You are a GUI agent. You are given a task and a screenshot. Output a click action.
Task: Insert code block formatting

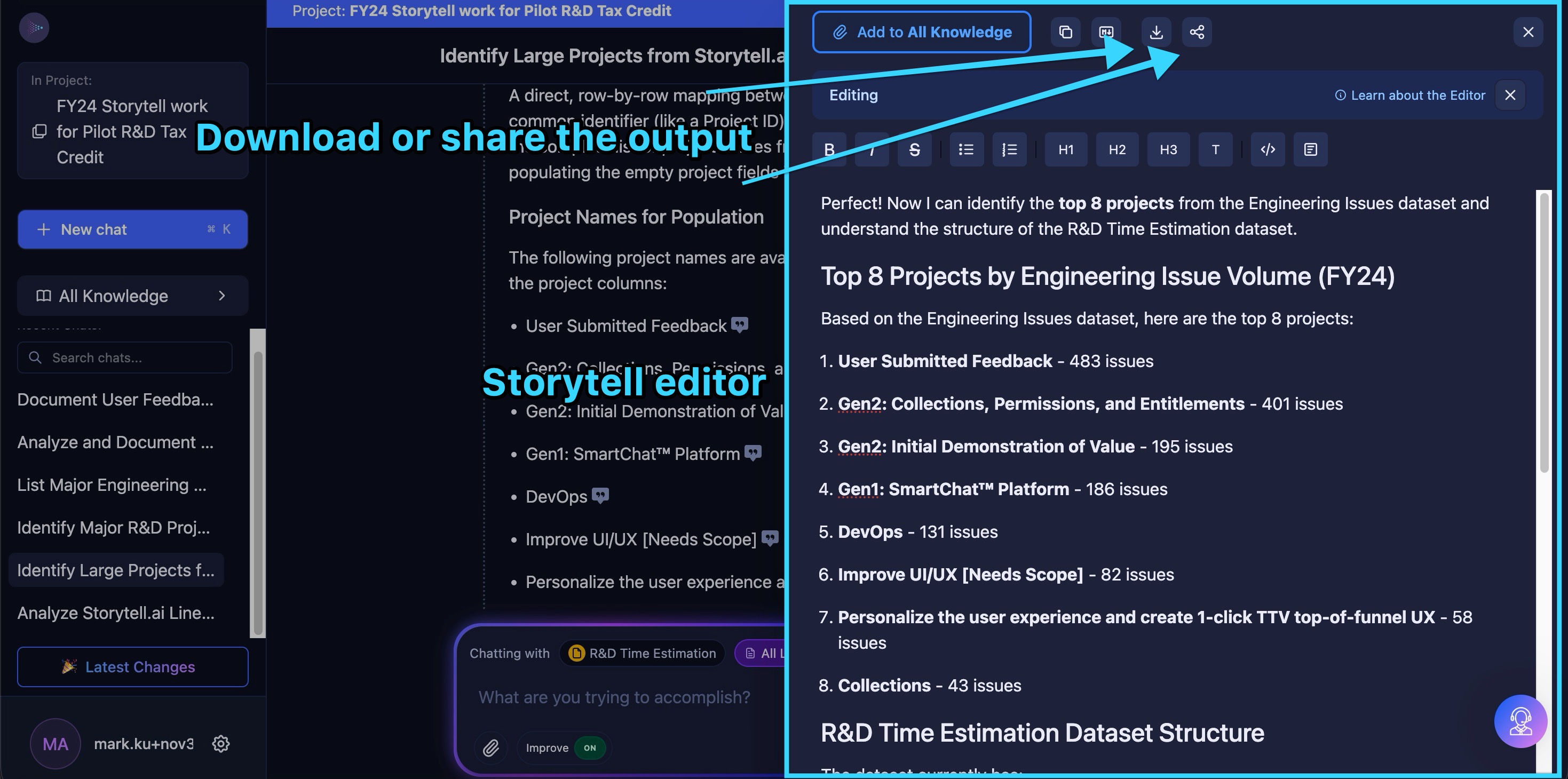[x=1268, y=150]
